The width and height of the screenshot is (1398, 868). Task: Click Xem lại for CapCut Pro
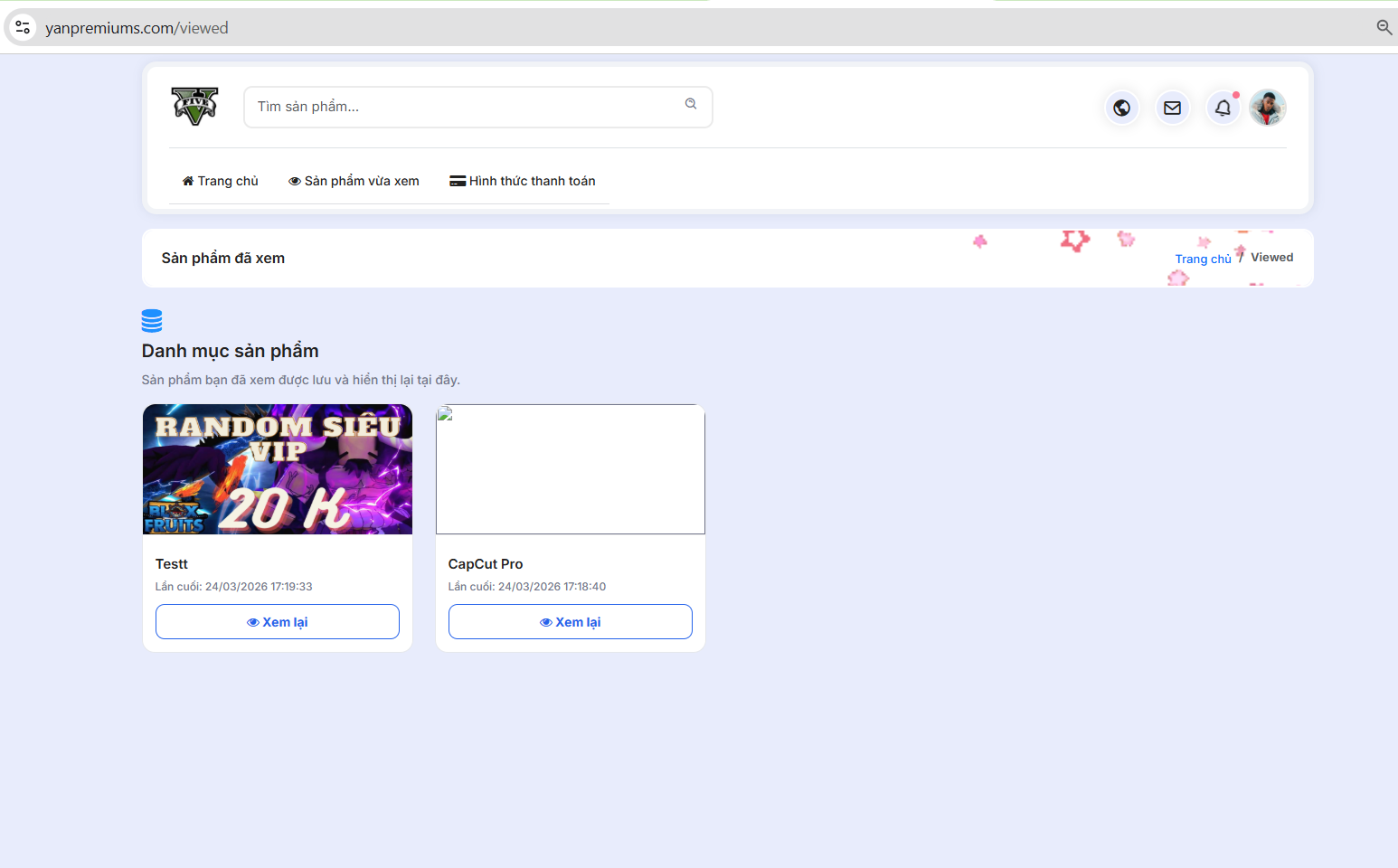(571, 622)
